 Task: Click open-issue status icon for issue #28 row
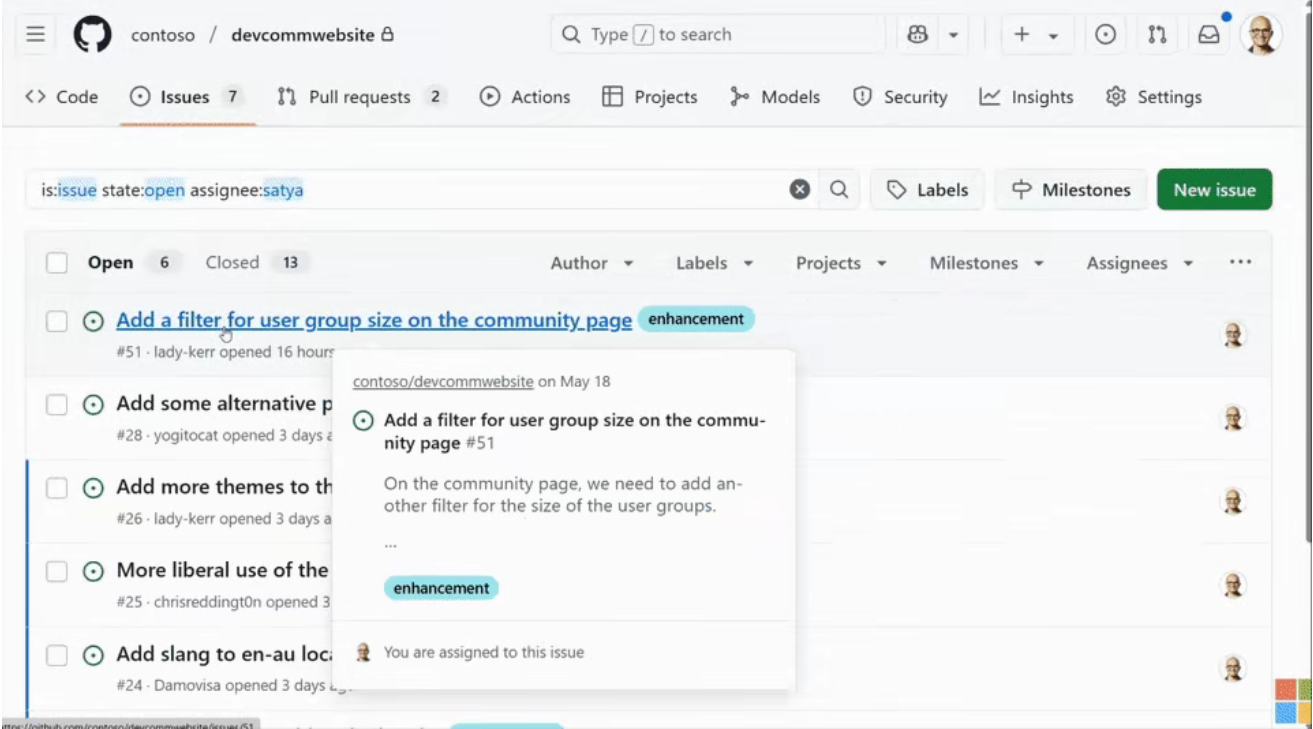(93, 405)
